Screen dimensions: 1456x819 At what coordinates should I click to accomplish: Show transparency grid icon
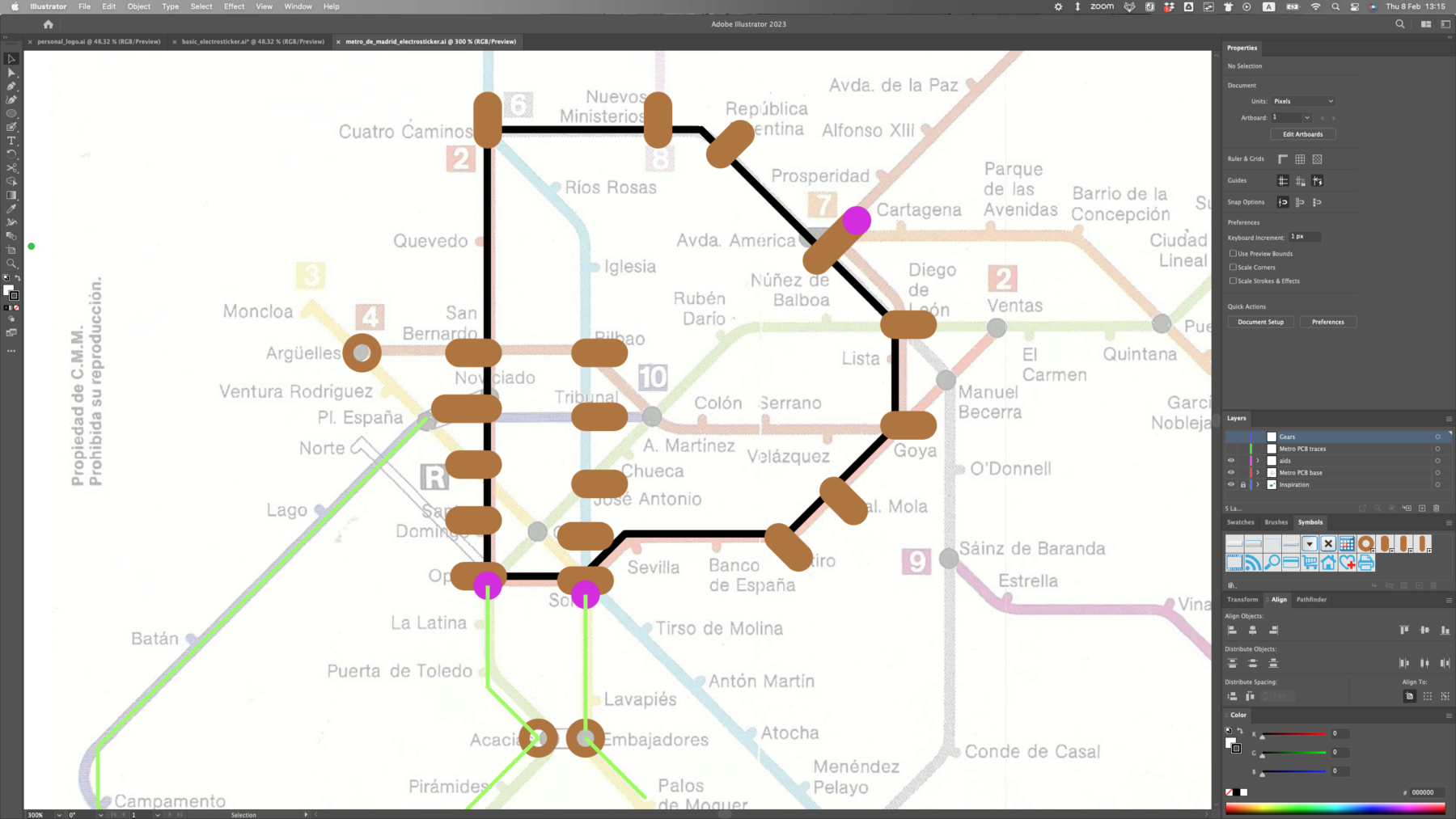coord(1317,159)
